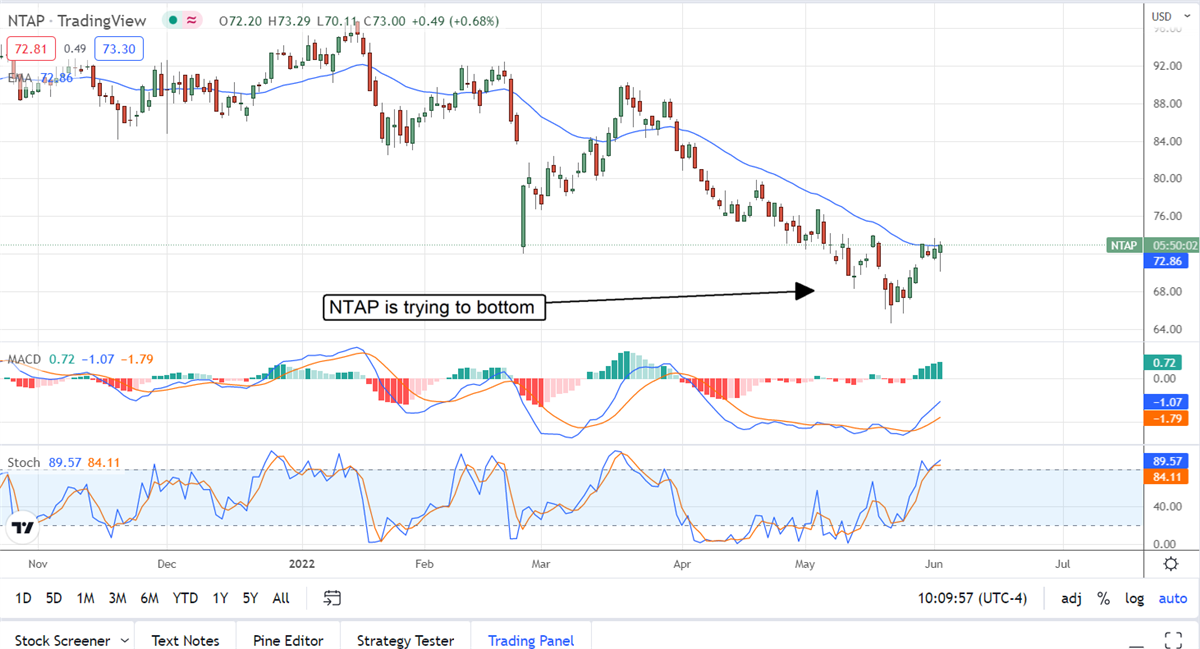Switch to the Pine Editor tab
1200x649 pixels.
[x=288, y=640]
